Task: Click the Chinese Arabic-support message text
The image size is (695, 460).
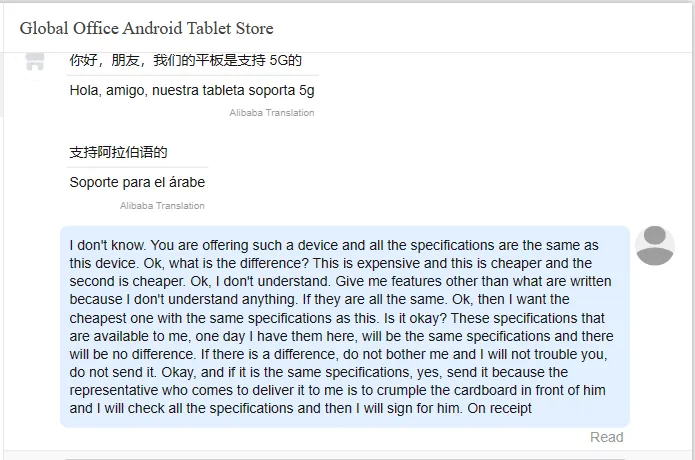Action: tap(118, 152)
